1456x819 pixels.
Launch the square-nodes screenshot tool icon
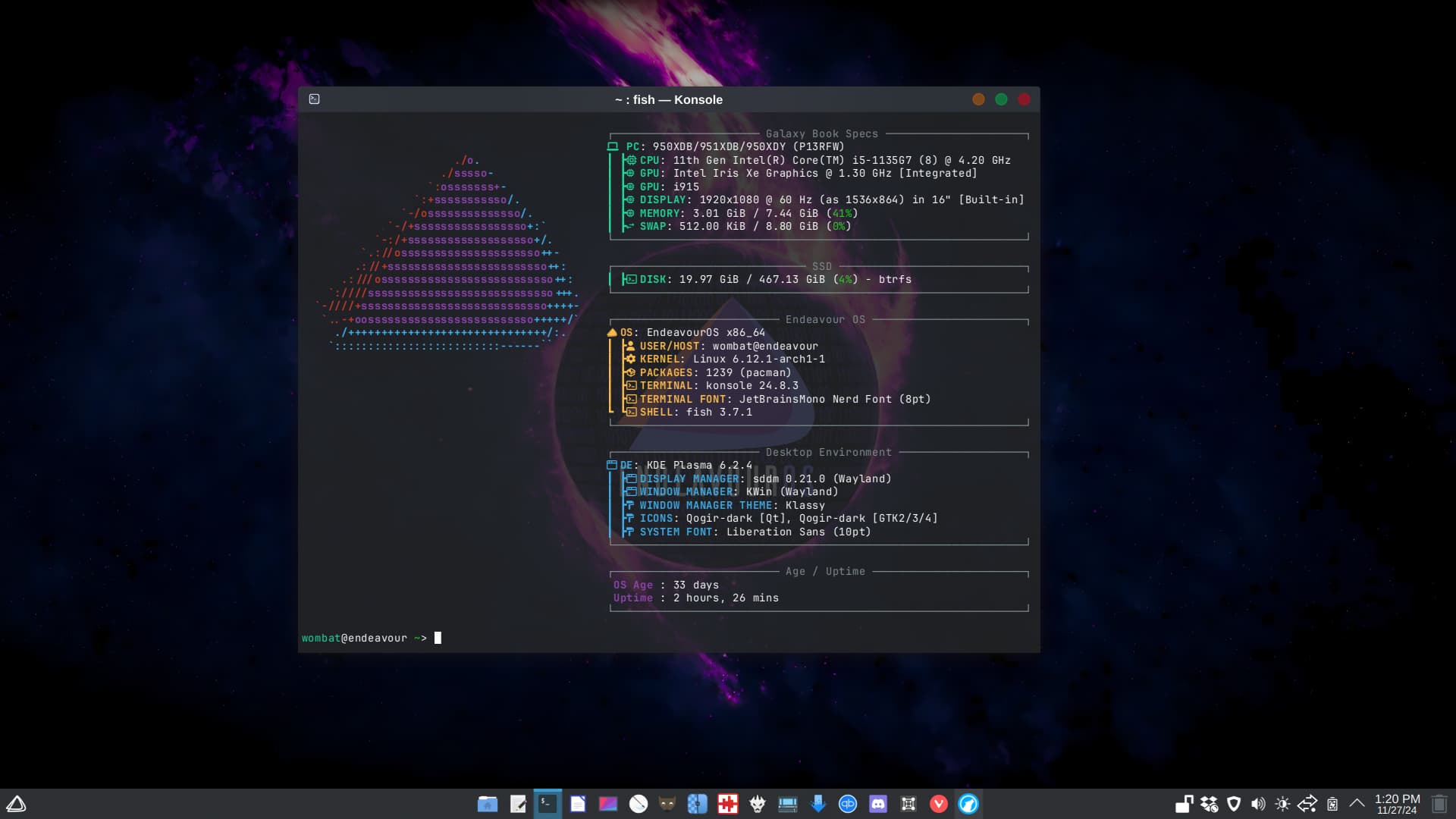(908, 804)
